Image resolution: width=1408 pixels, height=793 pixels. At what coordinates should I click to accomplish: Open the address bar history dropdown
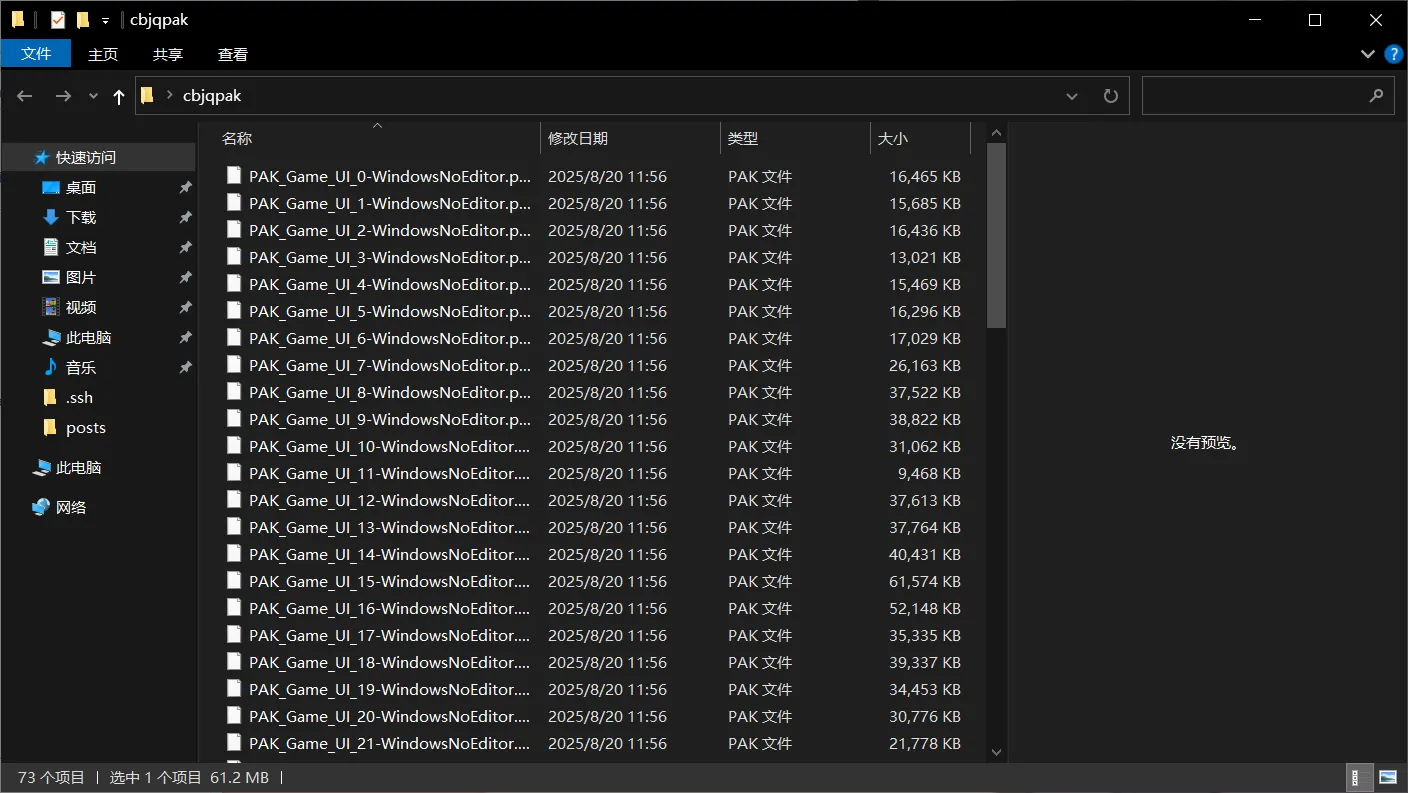point(1072,96)
